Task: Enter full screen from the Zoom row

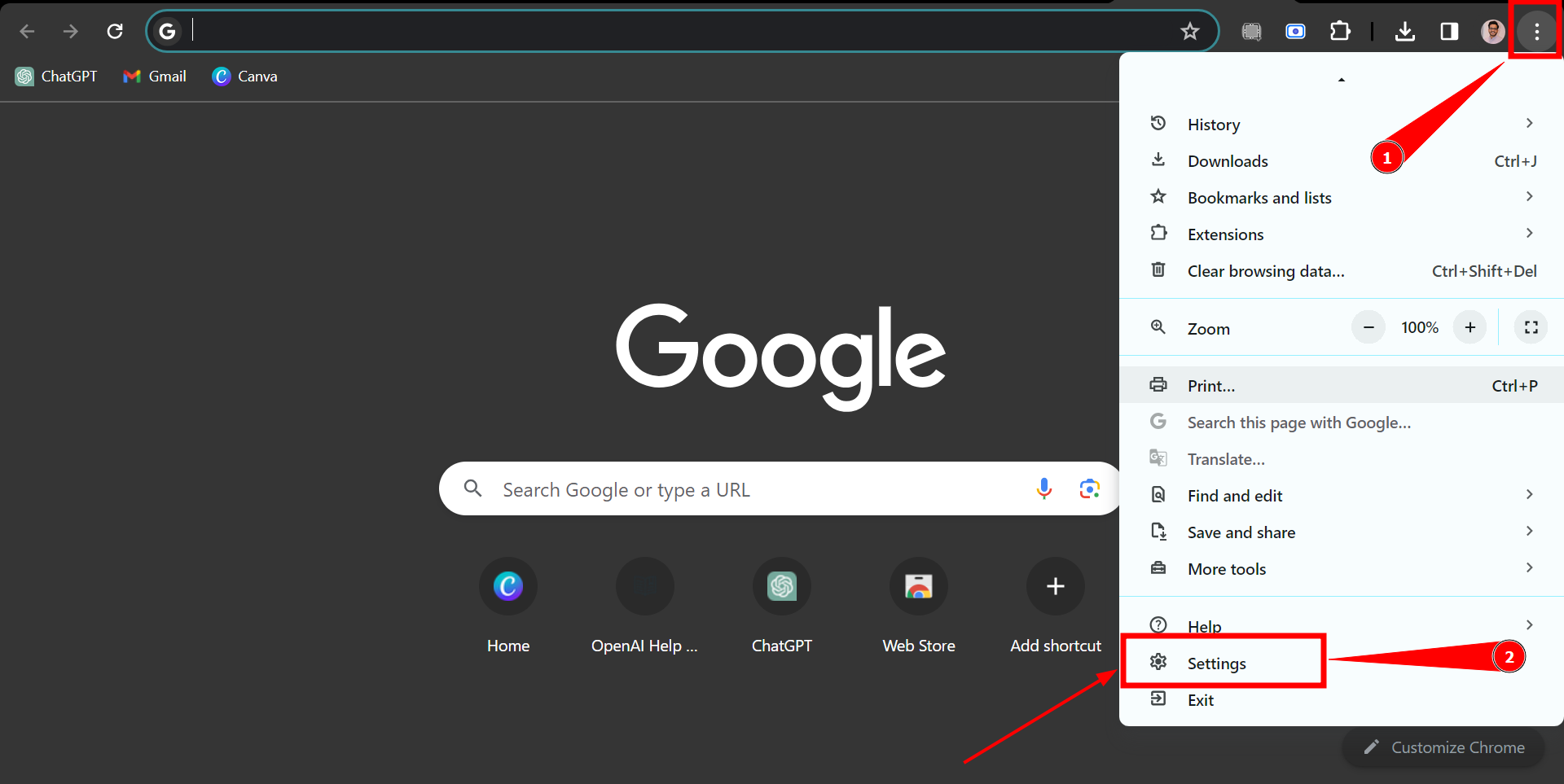Action: point(1531,326)
